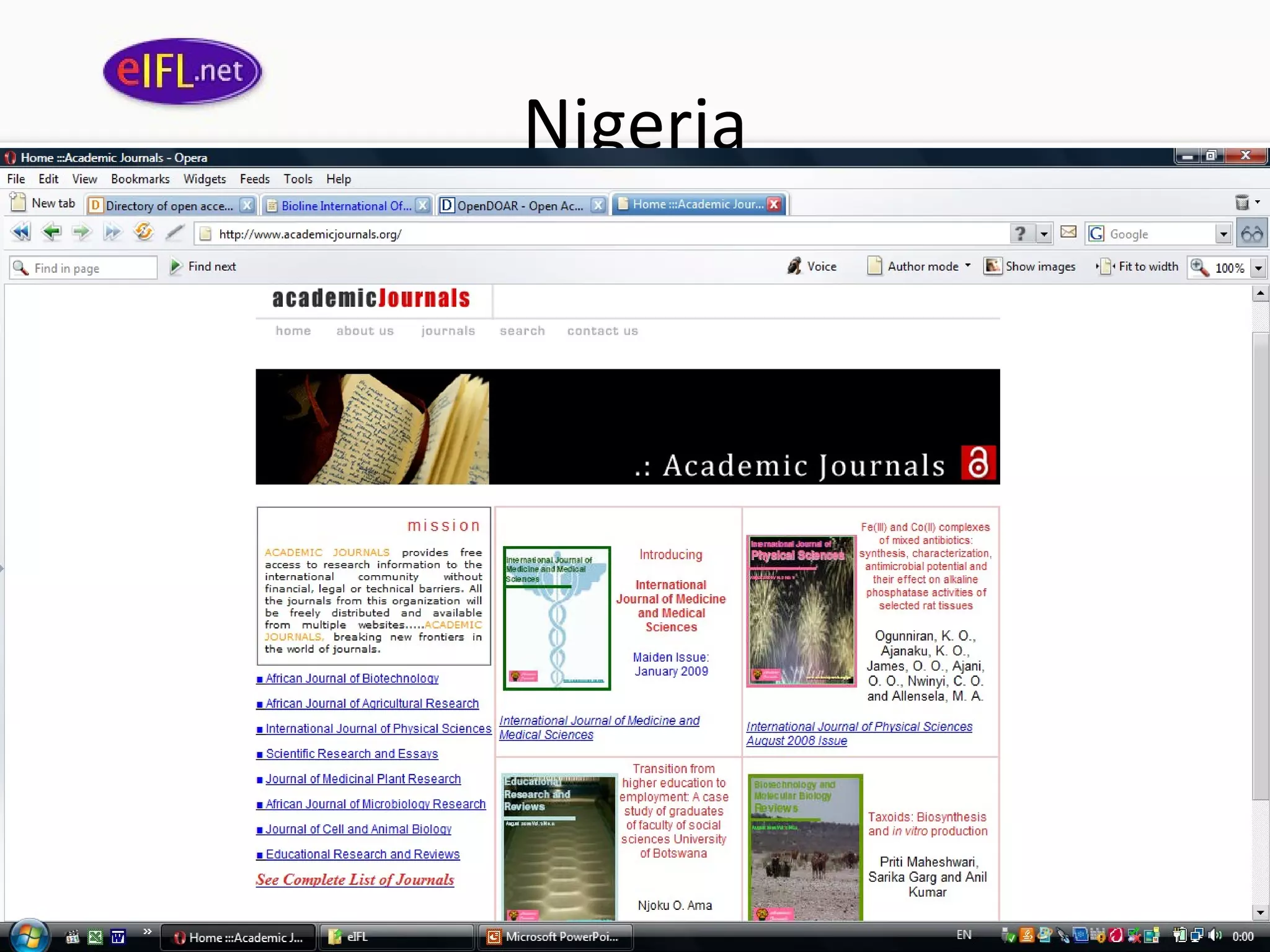
Task: Open Medicine and Medical Sciences cover thumbnail
Action: 556,618
